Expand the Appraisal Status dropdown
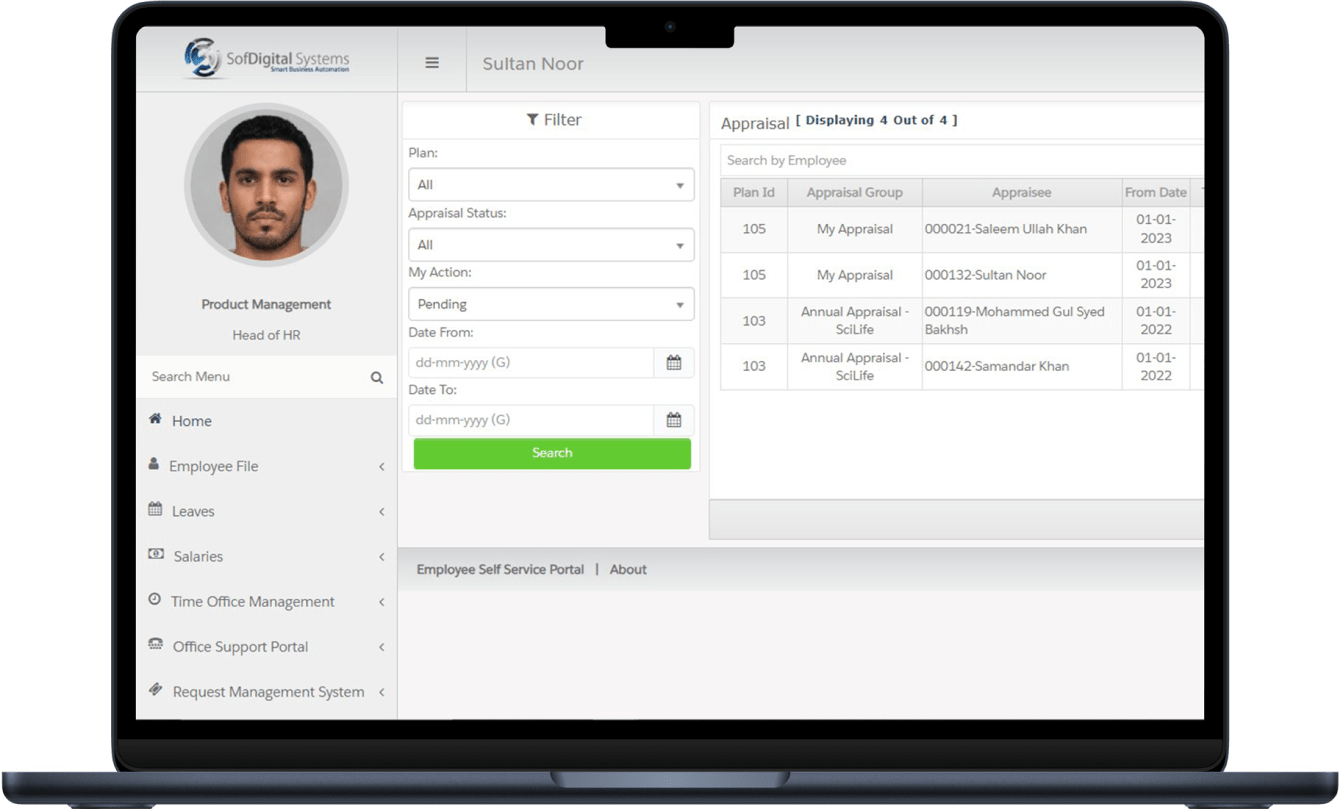The image size is (1341, 809). point(551,244)
